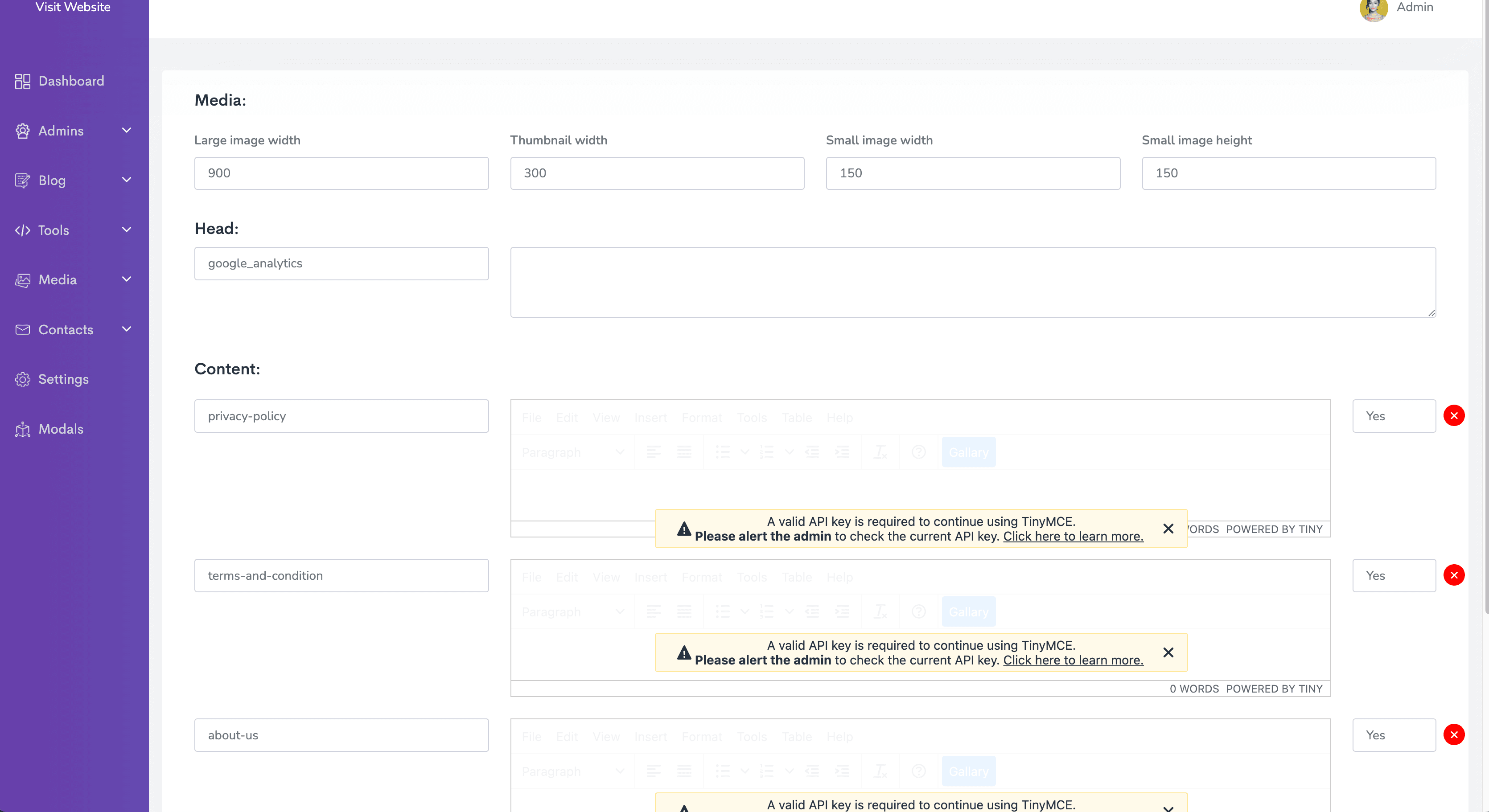Open editor help in the privacy-policy toolbar
The height and width of the screenshot is (812, 1489).
[x=918, y=452]
